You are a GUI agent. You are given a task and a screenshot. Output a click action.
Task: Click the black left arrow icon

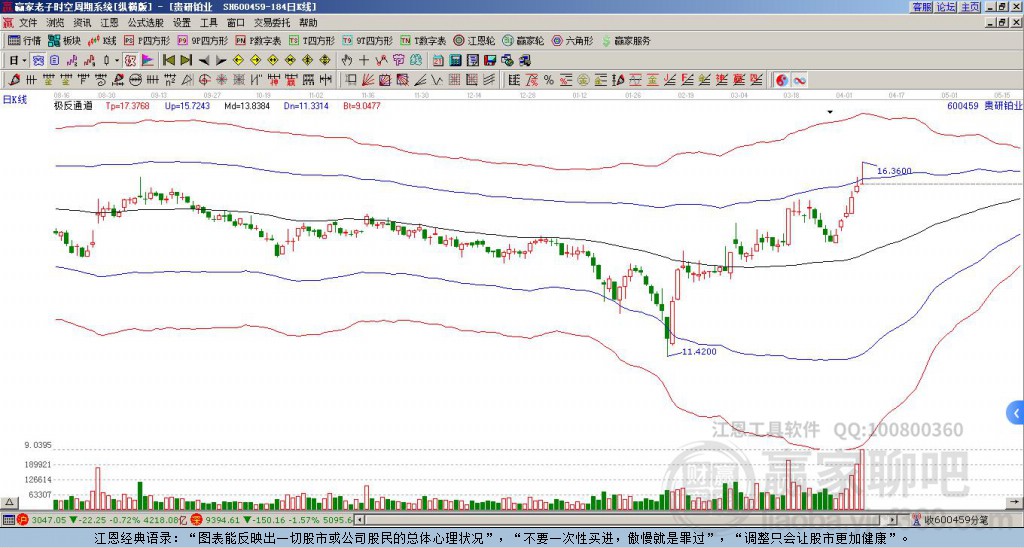[204, 61]
